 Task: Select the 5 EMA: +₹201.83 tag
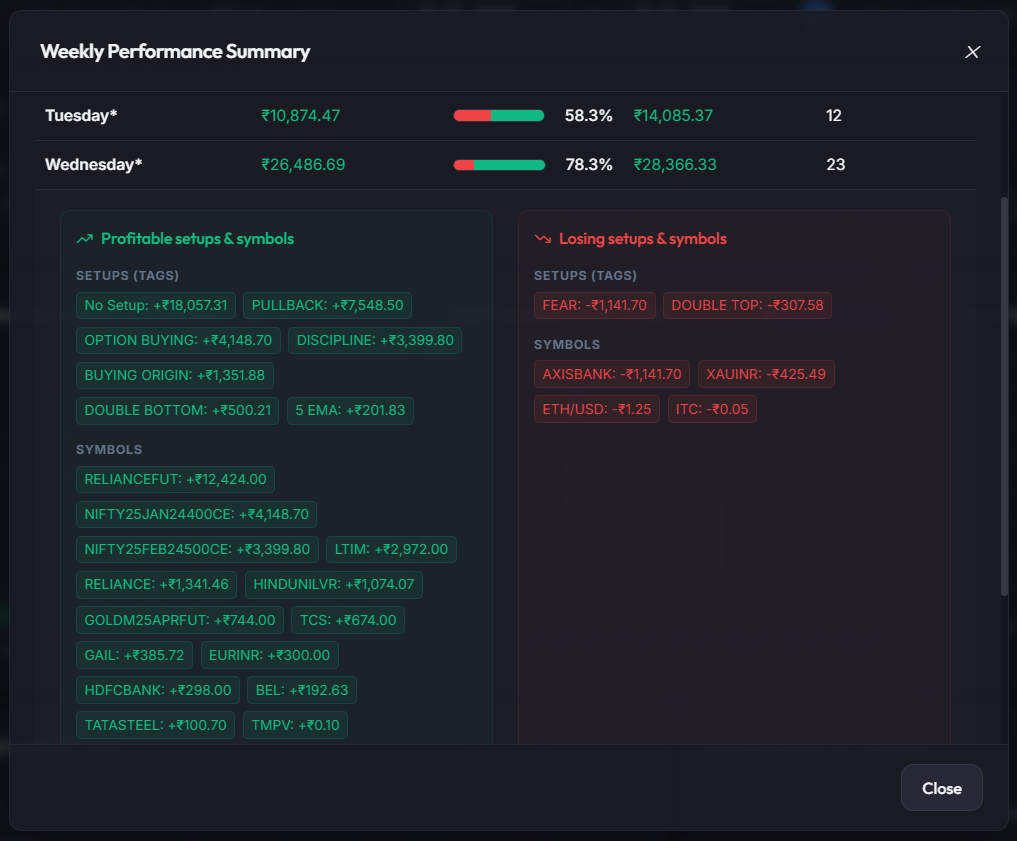tap(350, 410)
